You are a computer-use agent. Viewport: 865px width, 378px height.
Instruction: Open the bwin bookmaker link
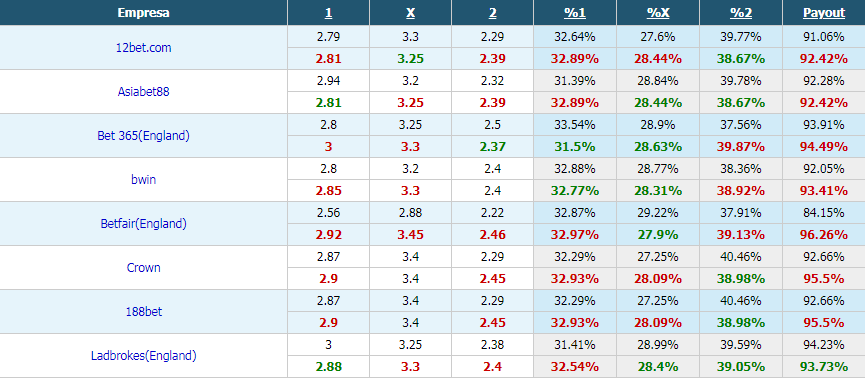click(143, 179)
